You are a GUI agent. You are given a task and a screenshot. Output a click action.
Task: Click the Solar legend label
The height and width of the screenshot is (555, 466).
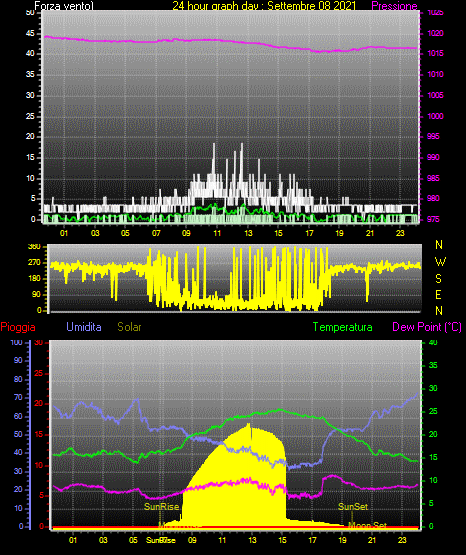click(129, 327)
